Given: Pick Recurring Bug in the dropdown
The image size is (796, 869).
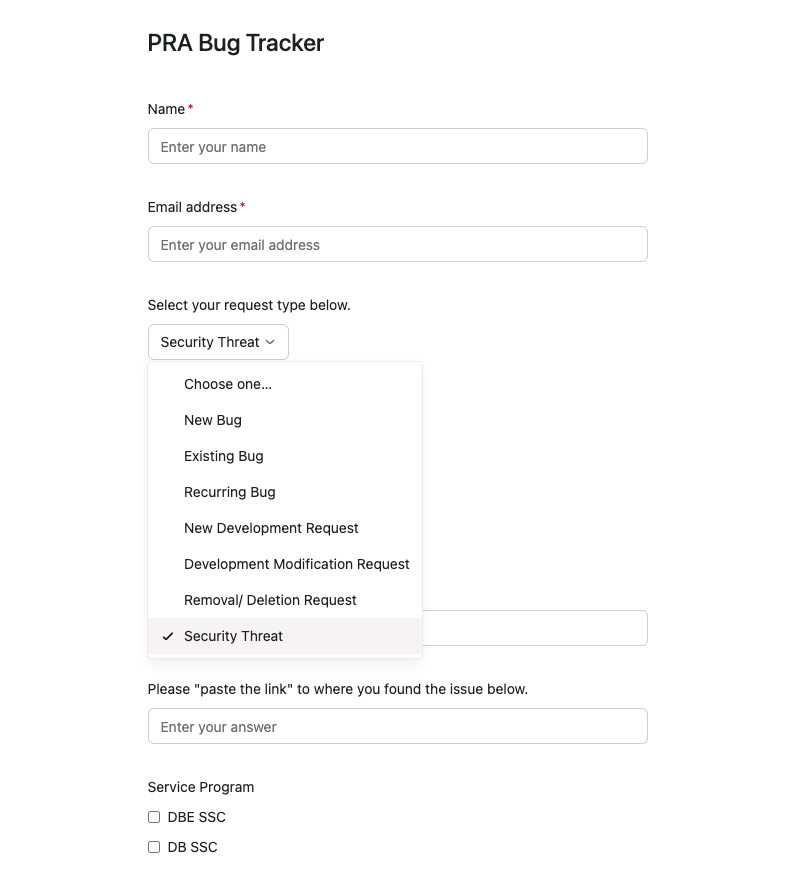Looking at the screenshot, I should click(230, 492).
